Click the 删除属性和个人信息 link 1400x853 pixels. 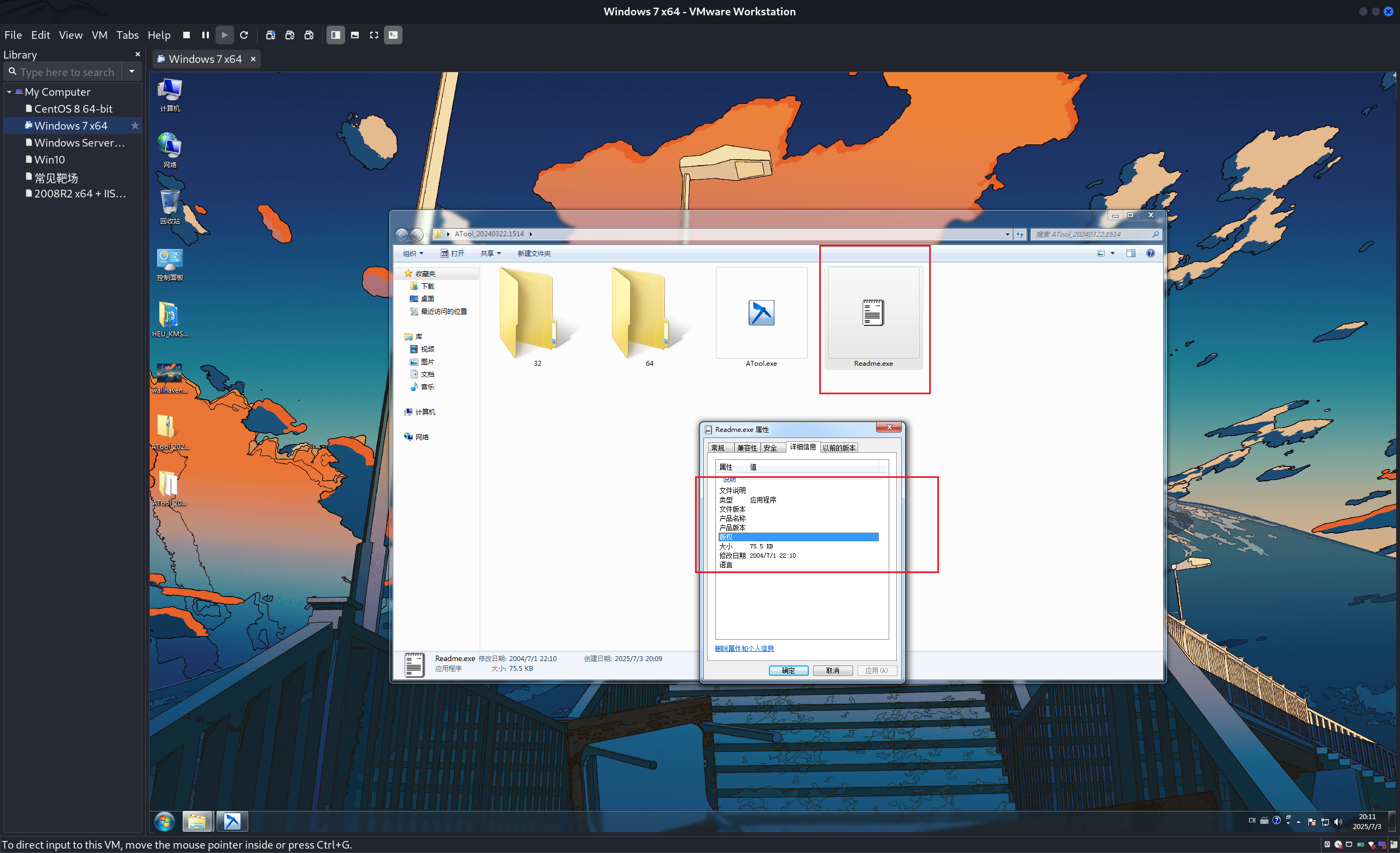coord(744,648)
